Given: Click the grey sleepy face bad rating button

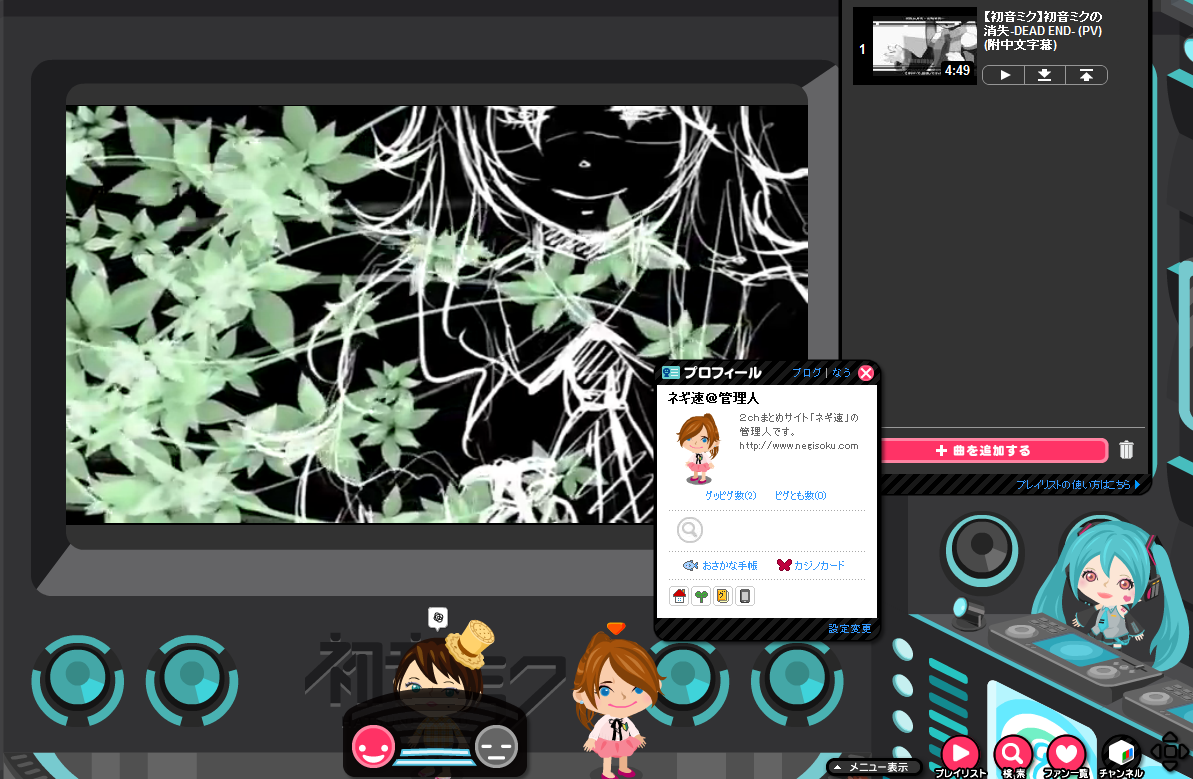Looking at the screenshot, I should [x=496, y=746].
